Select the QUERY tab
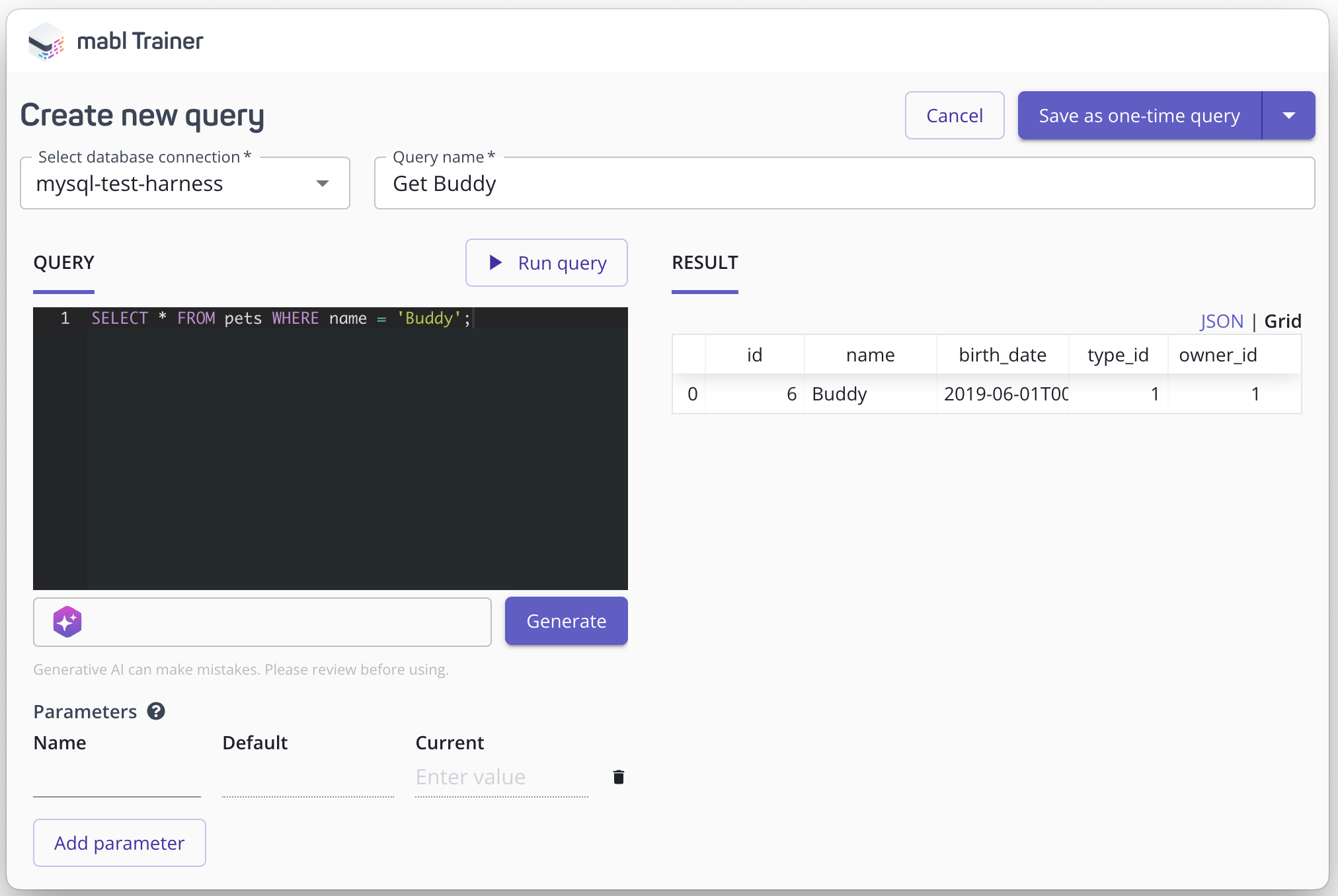Image resolution: width=1338 pixels, height=896 pixels. click(x=64, y=263)
